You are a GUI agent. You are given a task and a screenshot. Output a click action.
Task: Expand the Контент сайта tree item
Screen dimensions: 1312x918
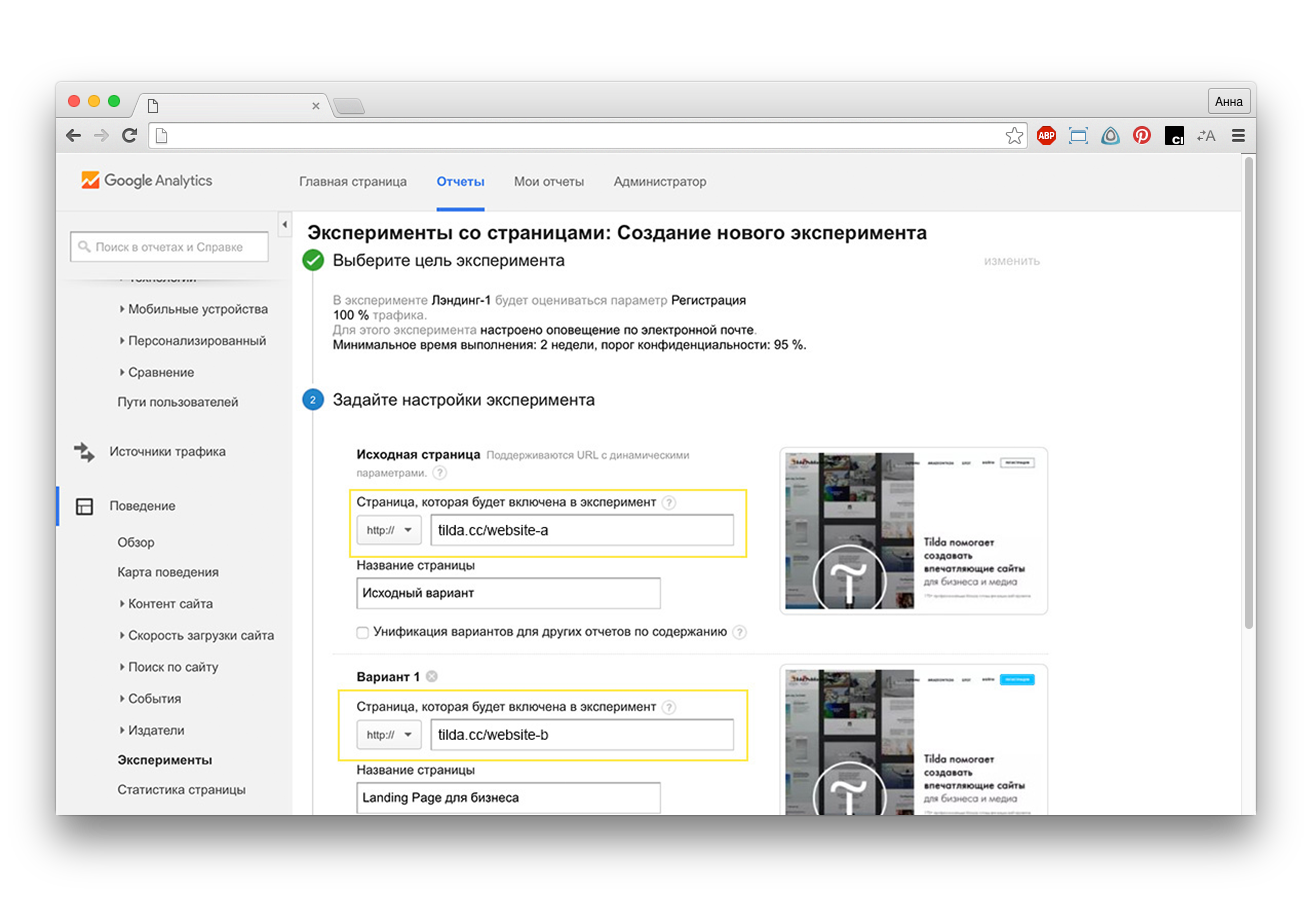point(169,604)
